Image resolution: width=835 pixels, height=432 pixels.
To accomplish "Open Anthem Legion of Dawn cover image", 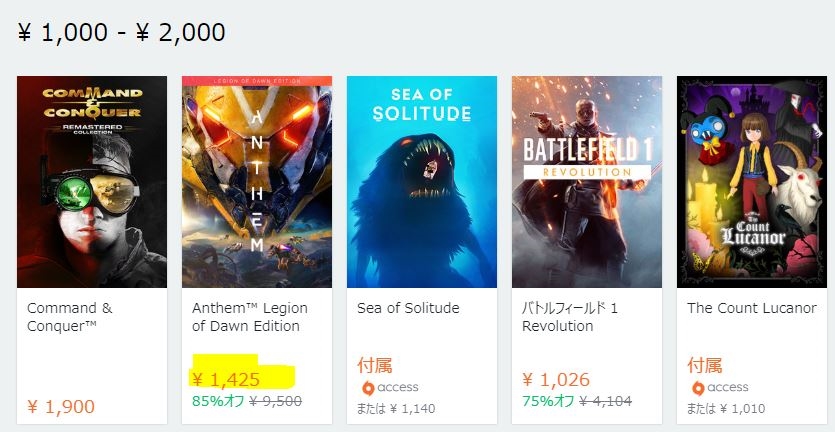I will click(257, 181).
